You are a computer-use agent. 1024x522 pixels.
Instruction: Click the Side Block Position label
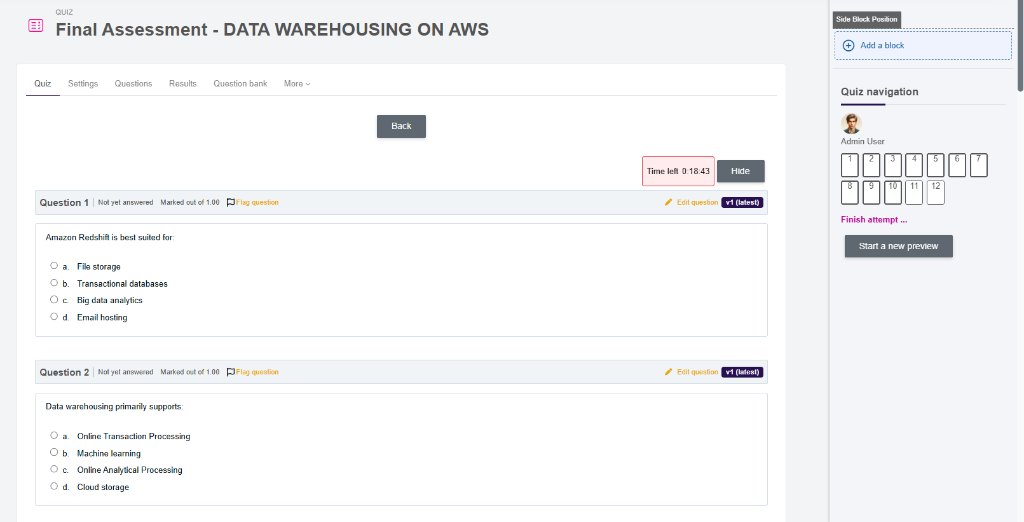point(867,20)
